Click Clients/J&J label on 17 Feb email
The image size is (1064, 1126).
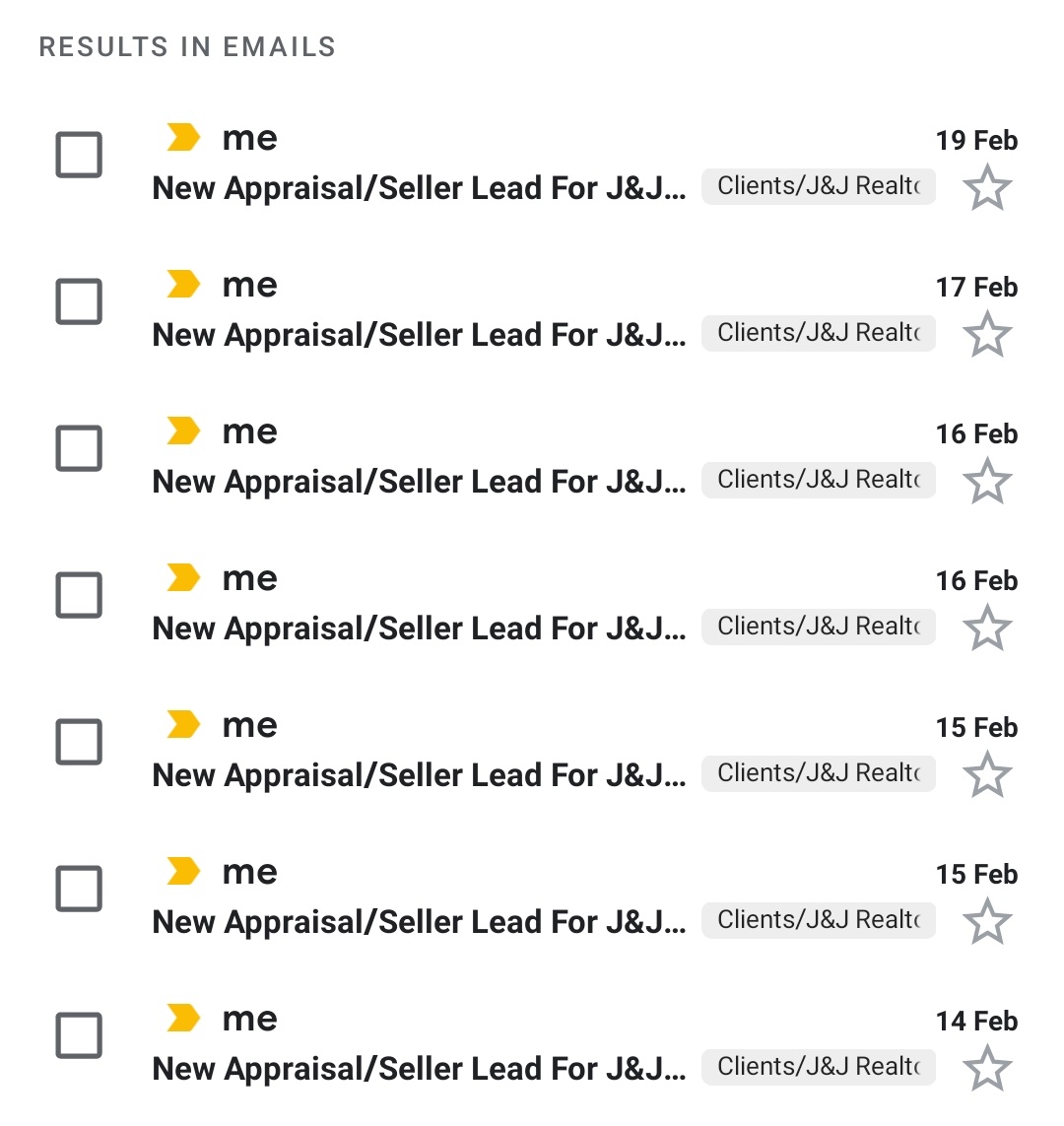pyautogui.click(x=818, y=333)
